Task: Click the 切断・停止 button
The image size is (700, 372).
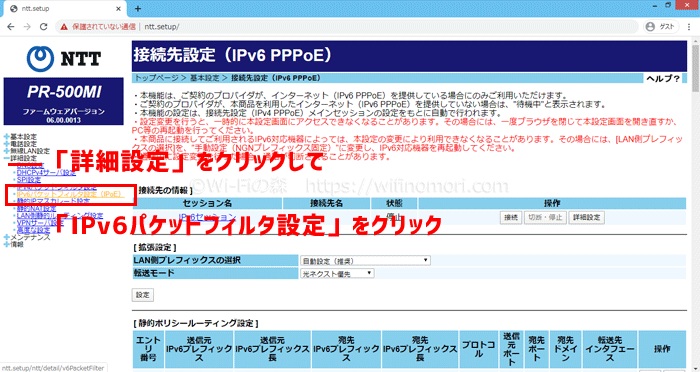Action: (x=545, y=218)
